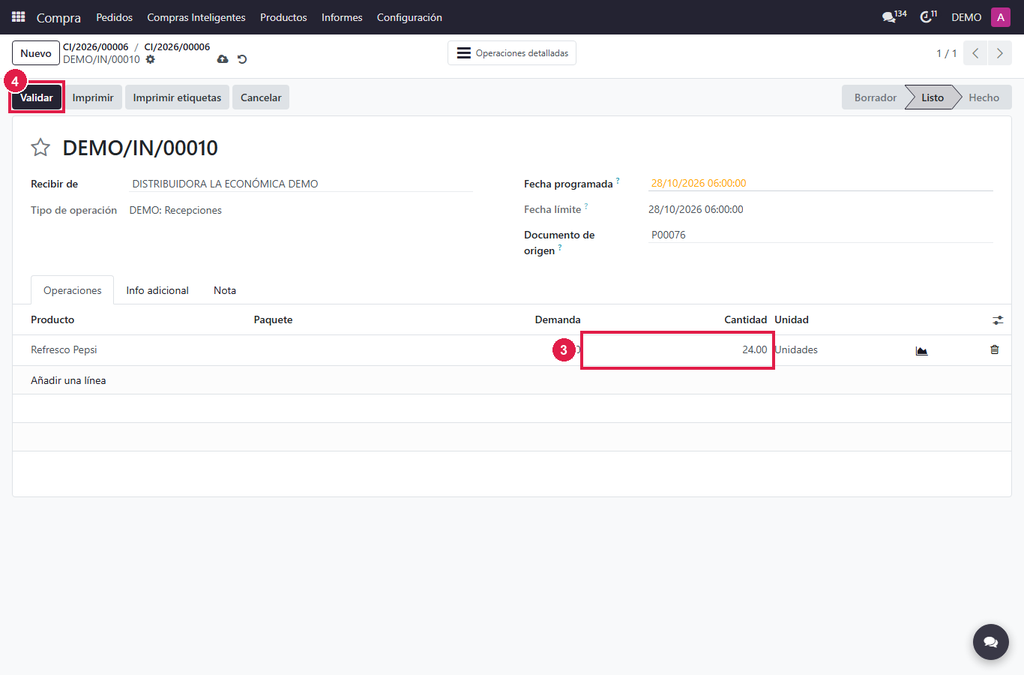Click the Documento de origen field P00076
Screen dimensions: 1024x675
coord(820,235)
